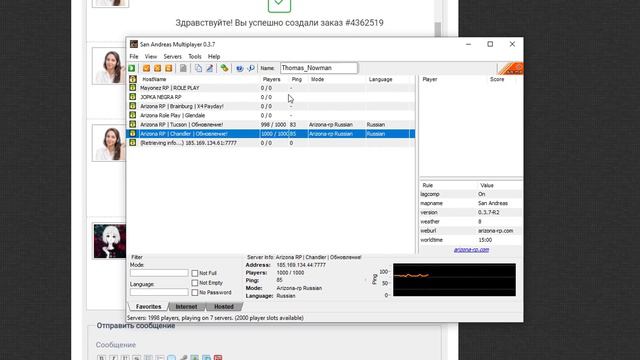Sort servers by Ping column header
This screenshot has width=640, height=360.
click(x=298, y=79)
